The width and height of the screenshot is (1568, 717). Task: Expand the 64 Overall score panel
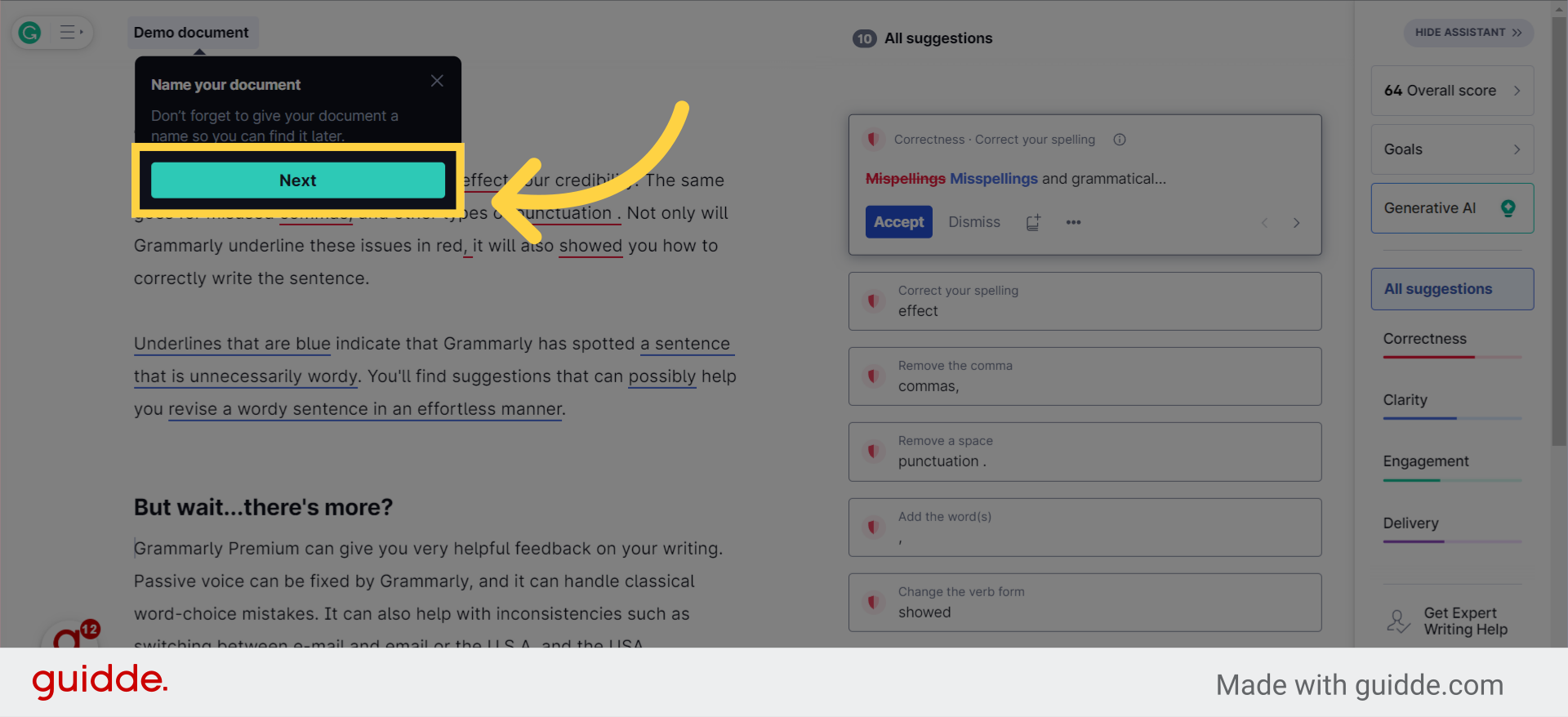(1452, 91)
